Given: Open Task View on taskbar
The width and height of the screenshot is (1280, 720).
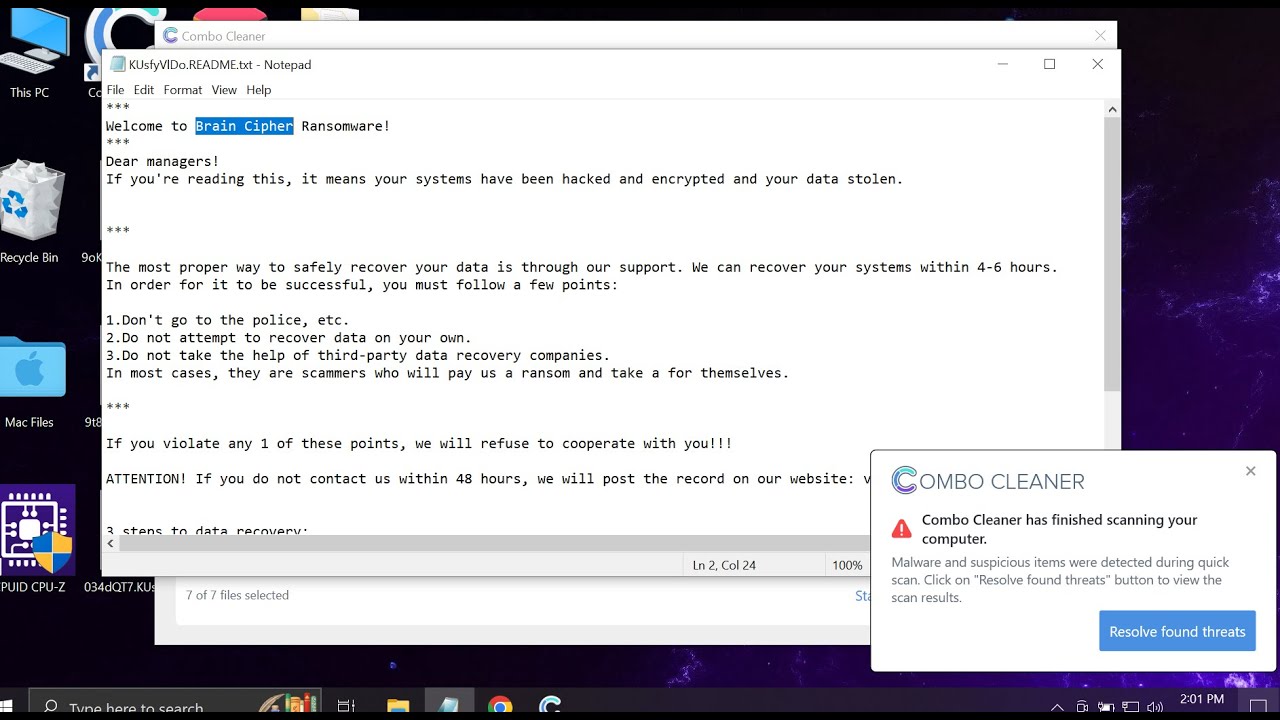Looking at the screenshot, I should pyautogui.click(x=346, y=706).
